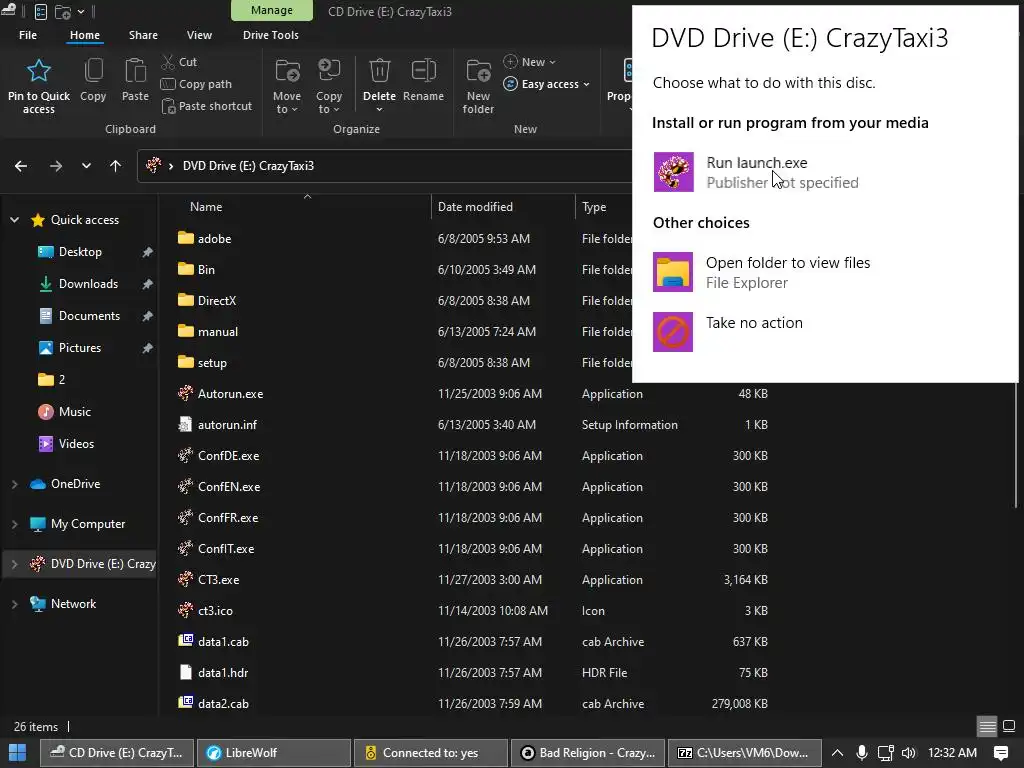This screenshot has height=768, width=1024.
Task: Click the Delete trash icon
Action: click(379, 71)
